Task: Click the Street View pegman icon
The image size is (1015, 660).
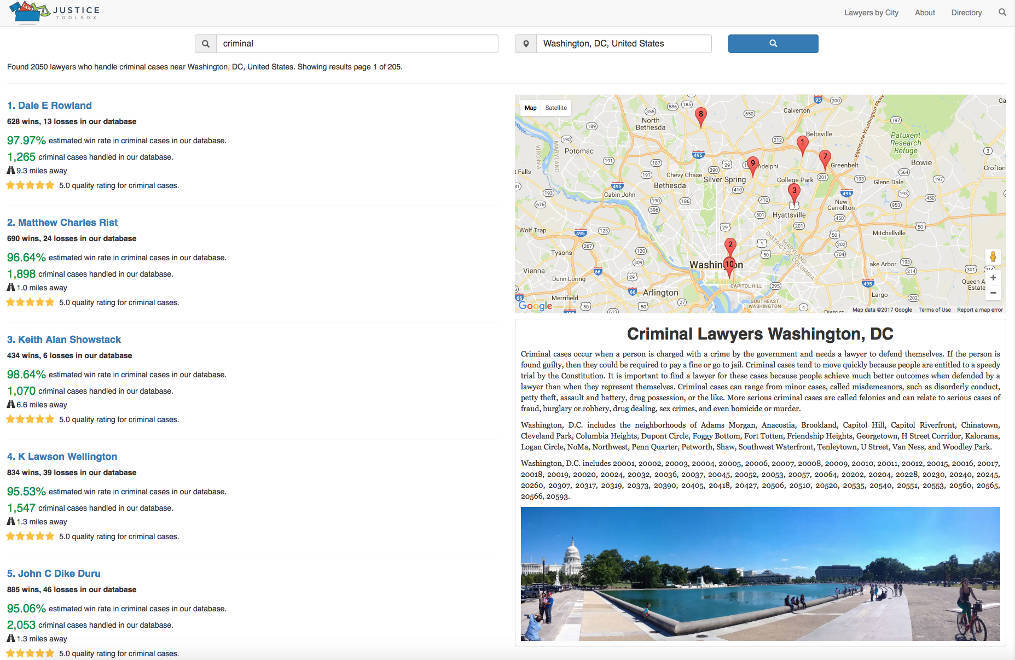Action: [x=993, y=256]
